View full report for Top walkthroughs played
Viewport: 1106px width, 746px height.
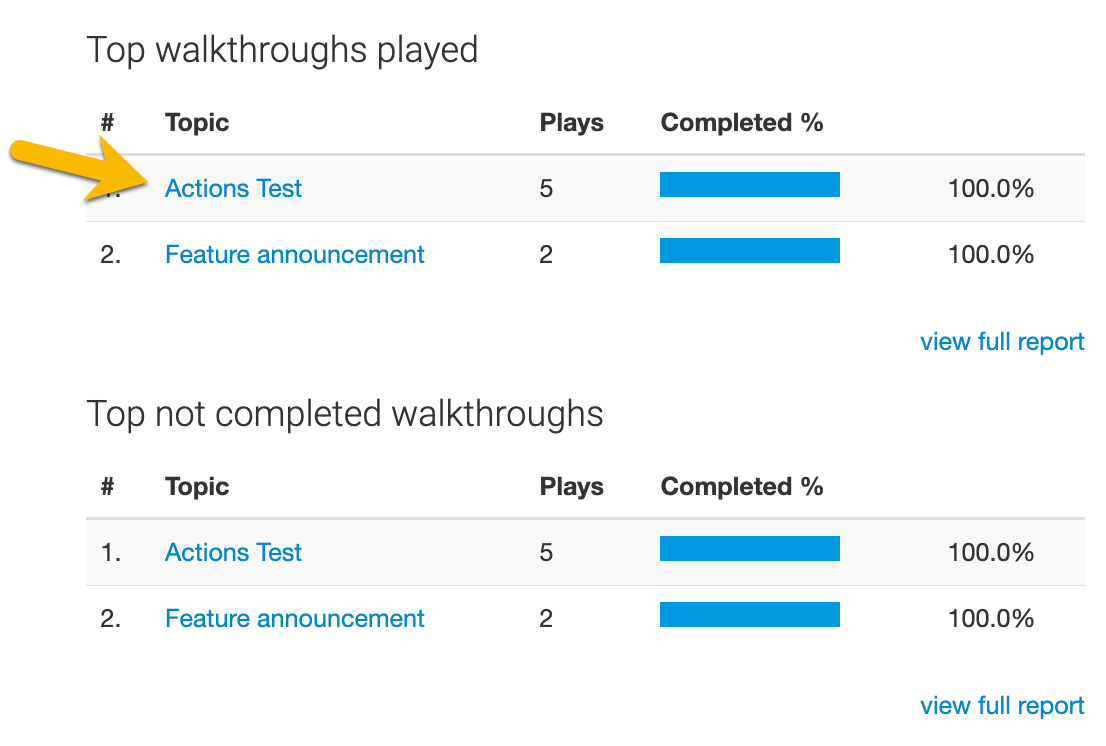pyautogui.click(x=1002, y=342)
